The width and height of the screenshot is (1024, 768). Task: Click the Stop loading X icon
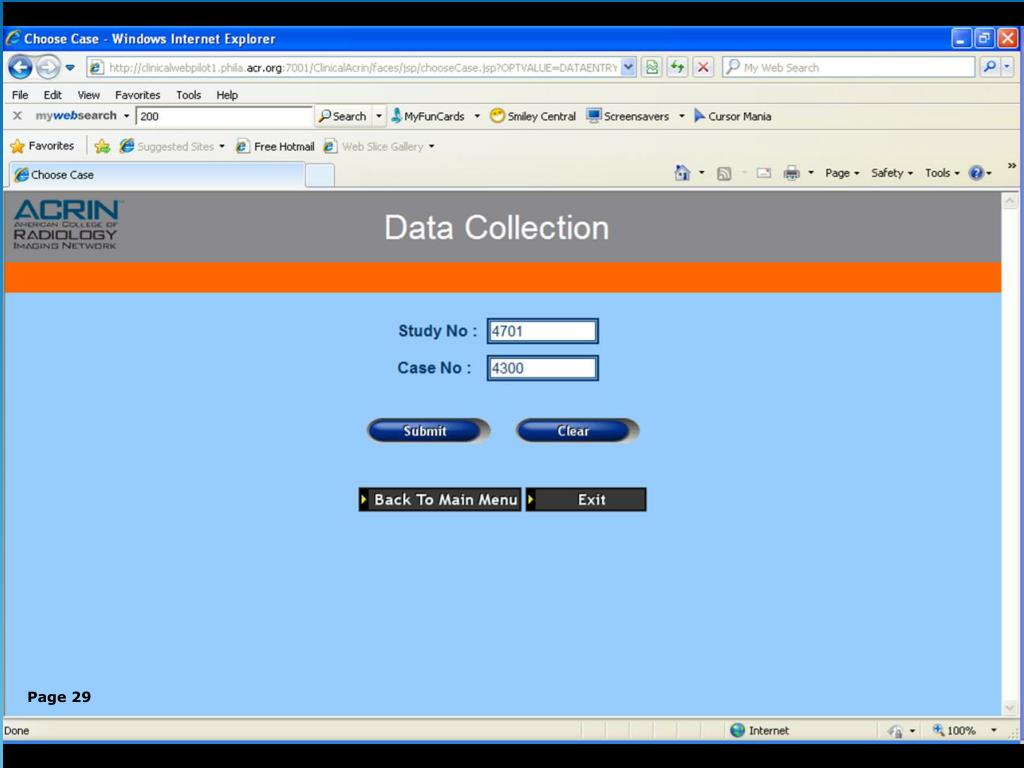704,67
